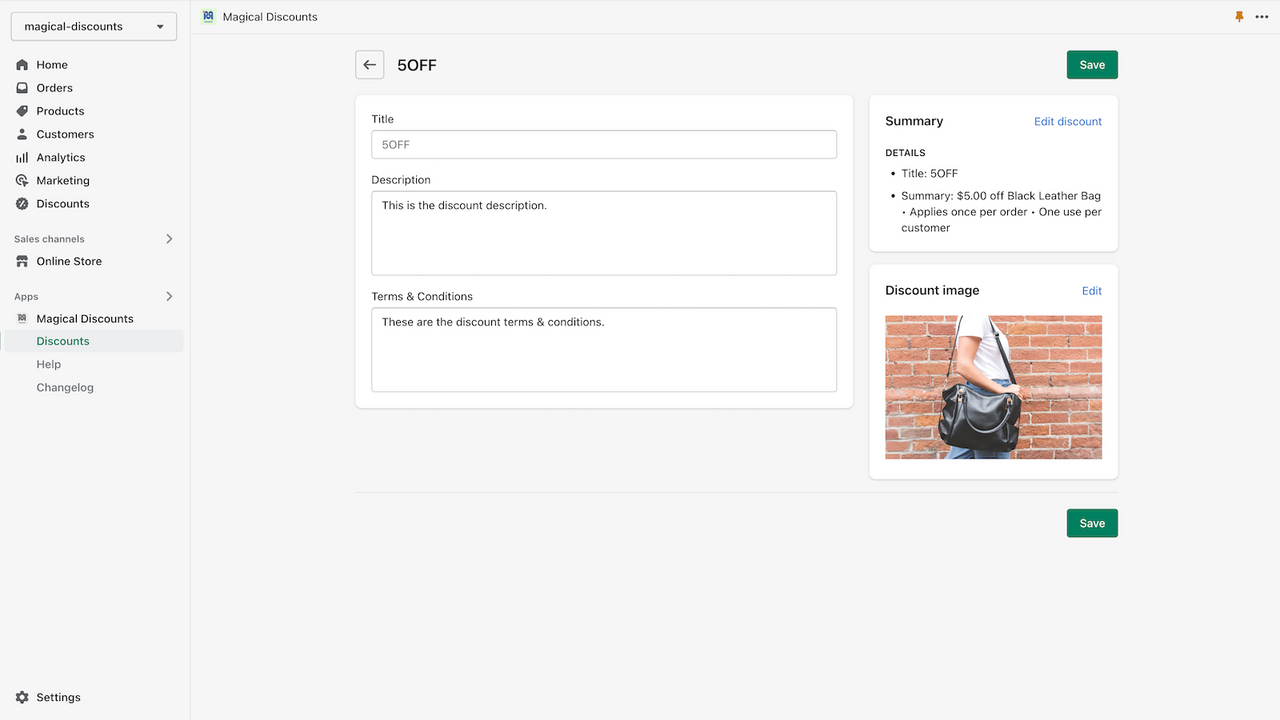1280x720 pixels.
Task: Click the Magical Discounts logo in top bar
Action: (x=208, y=17)
